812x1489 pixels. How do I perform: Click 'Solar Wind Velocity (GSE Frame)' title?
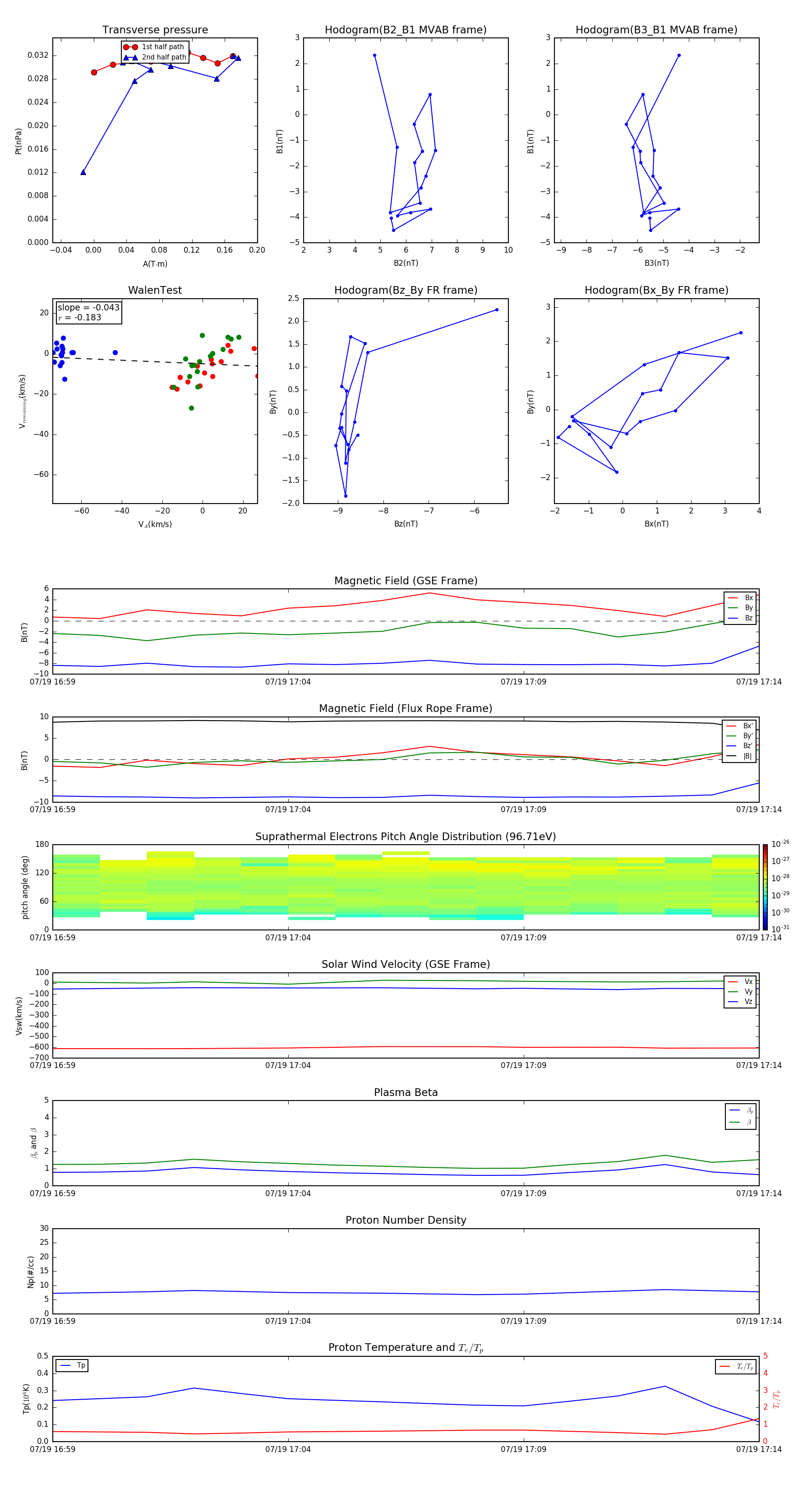point(406,964)
